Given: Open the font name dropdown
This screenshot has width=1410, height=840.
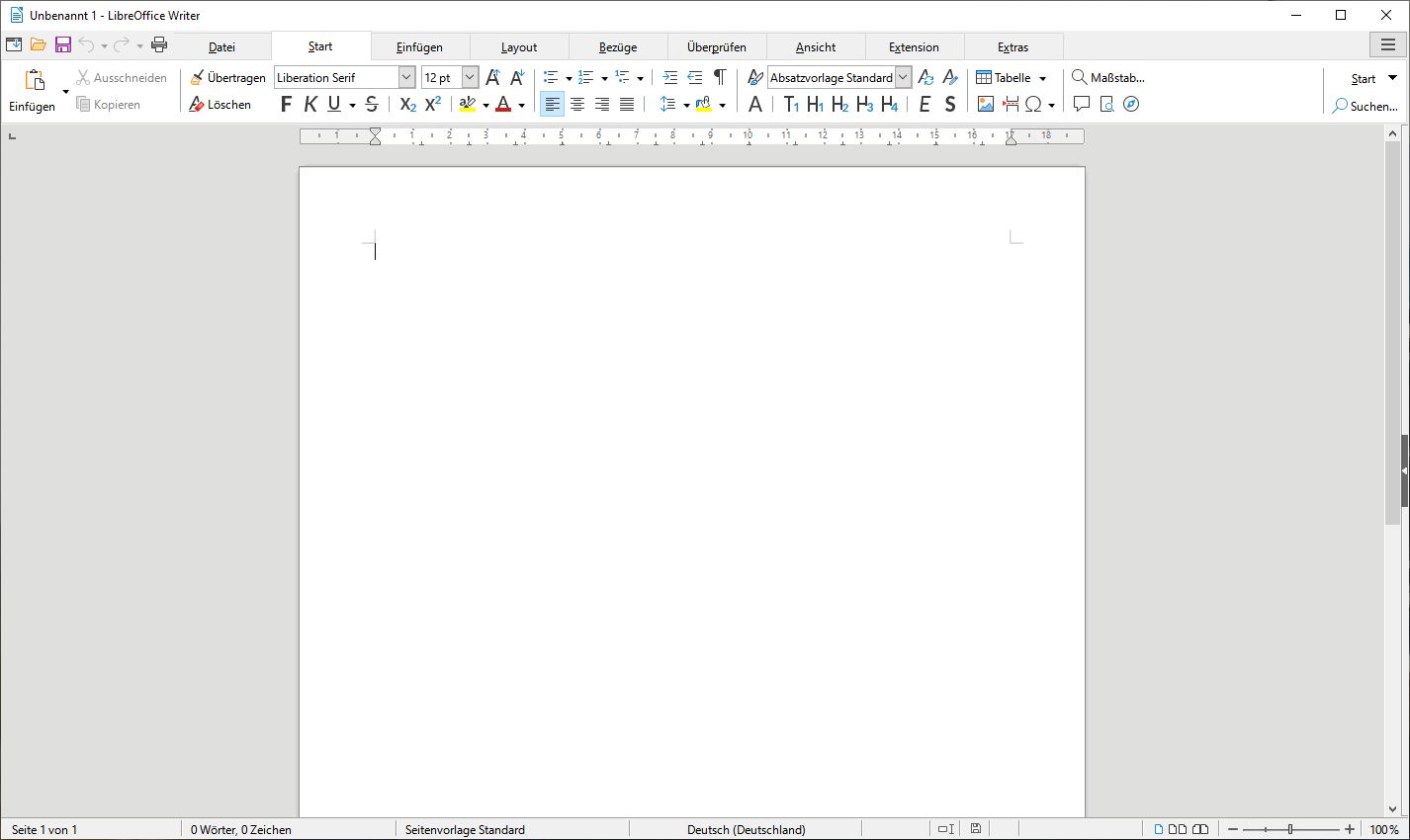Looking at the screenshot, I should (x=406, y=77).
